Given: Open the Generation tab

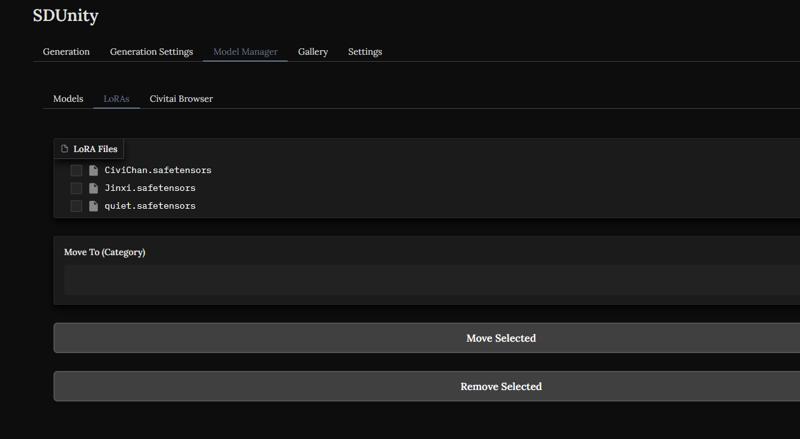Looking at the screenshot, I should tap(66, 52).
